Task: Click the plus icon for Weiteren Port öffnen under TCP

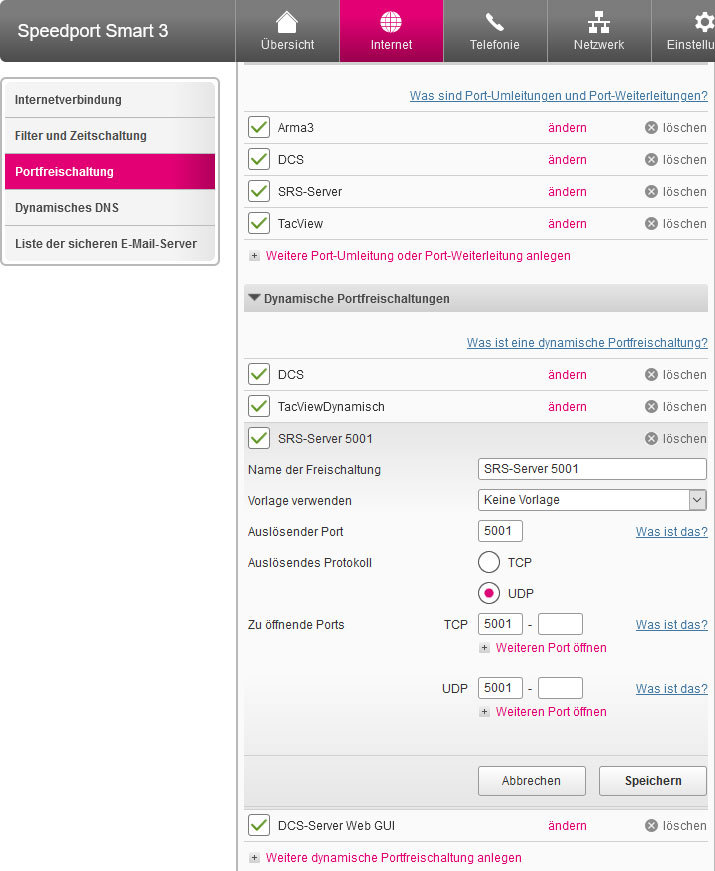Action: point(484,648)
